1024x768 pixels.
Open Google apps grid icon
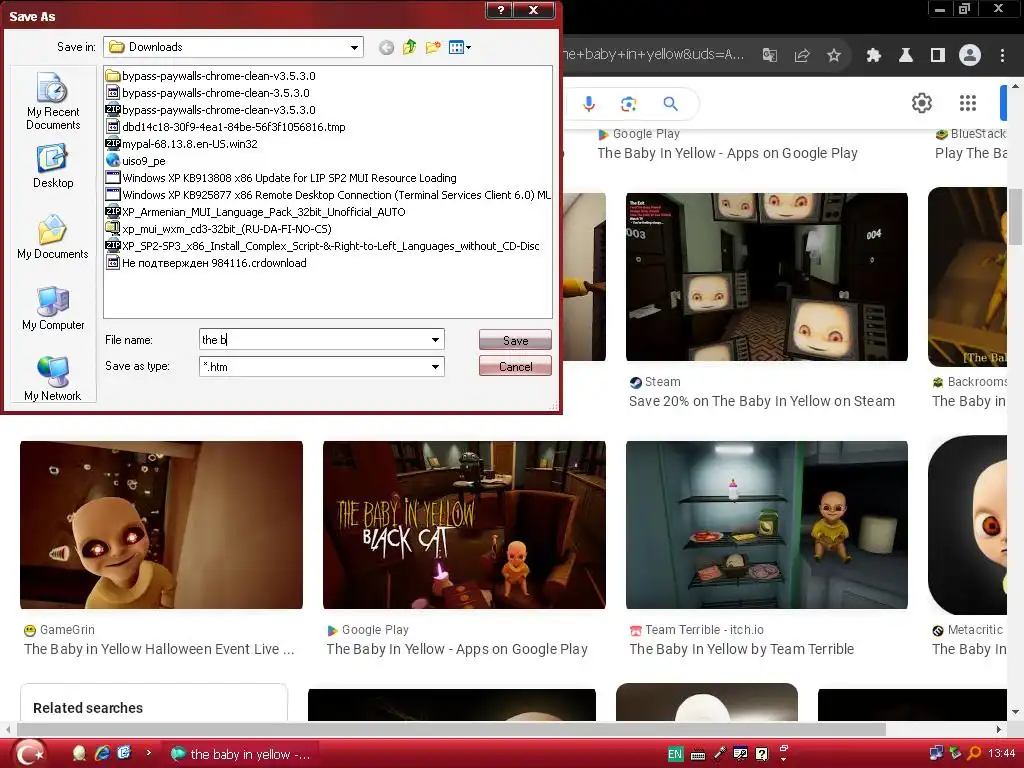[968, 103]
